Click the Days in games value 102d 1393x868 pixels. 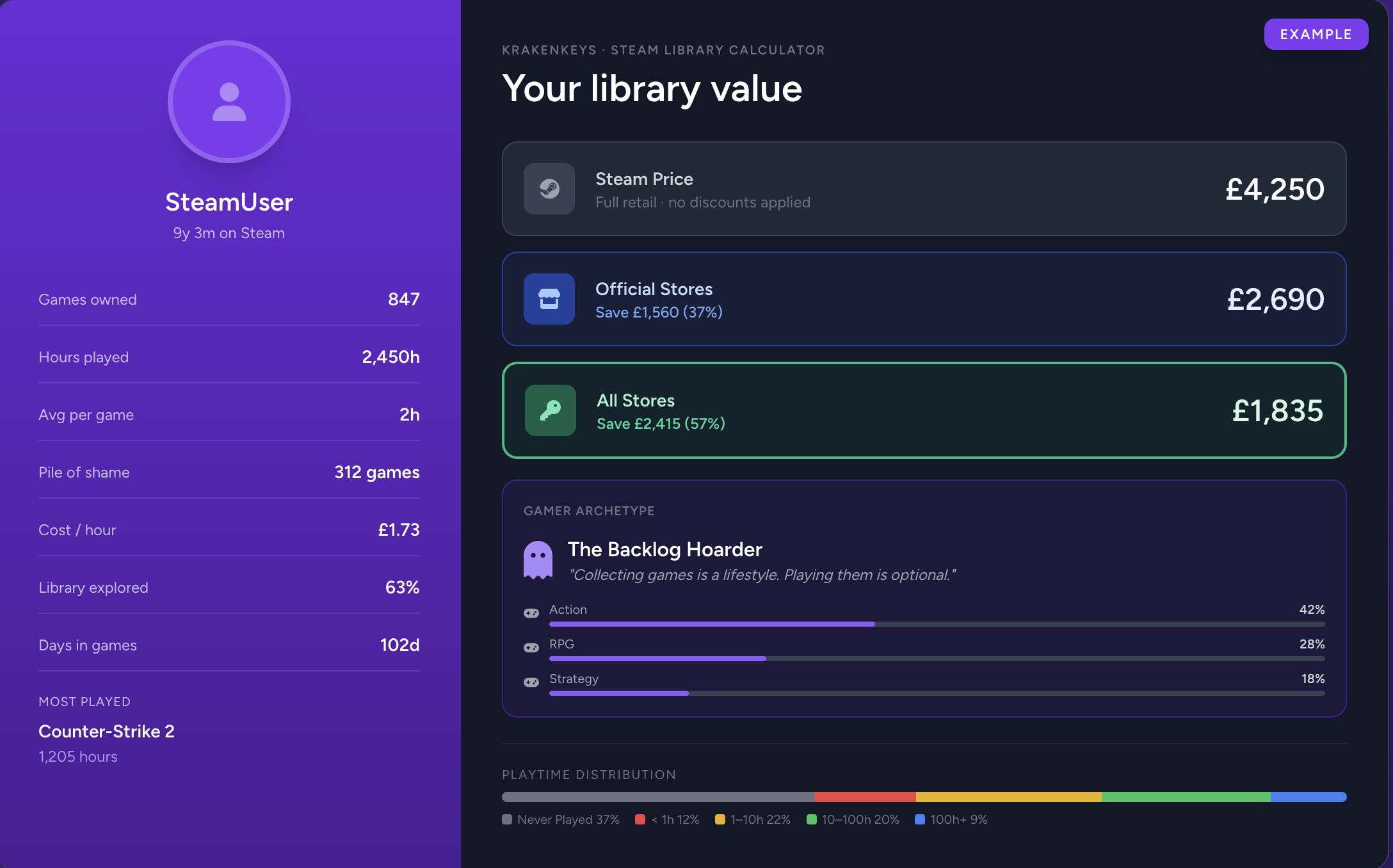tap(400, 645)
